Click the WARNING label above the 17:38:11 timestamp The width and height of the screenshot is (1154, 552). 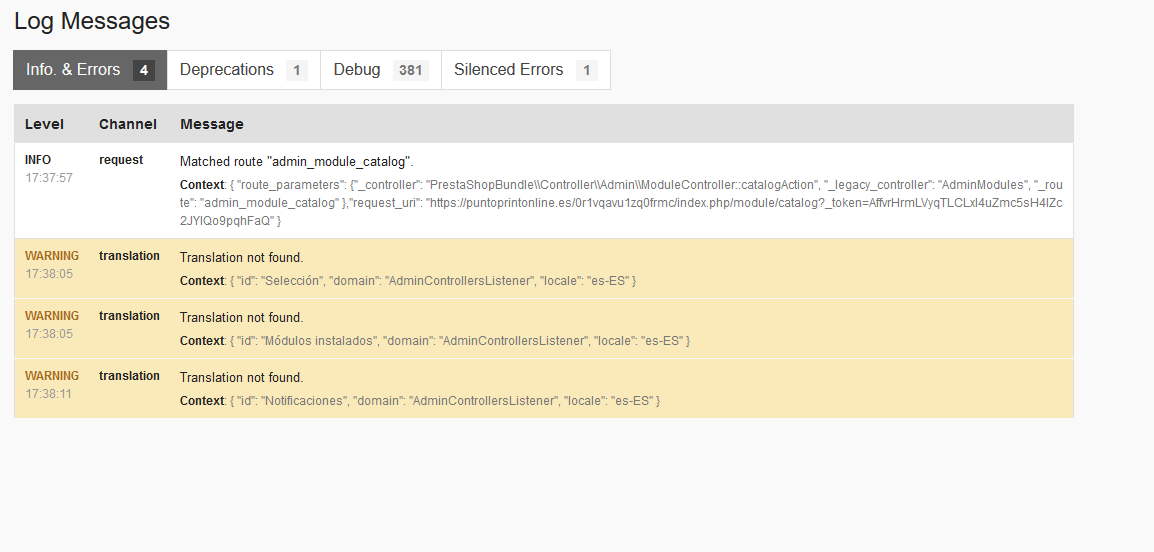(x=52, y=376)
